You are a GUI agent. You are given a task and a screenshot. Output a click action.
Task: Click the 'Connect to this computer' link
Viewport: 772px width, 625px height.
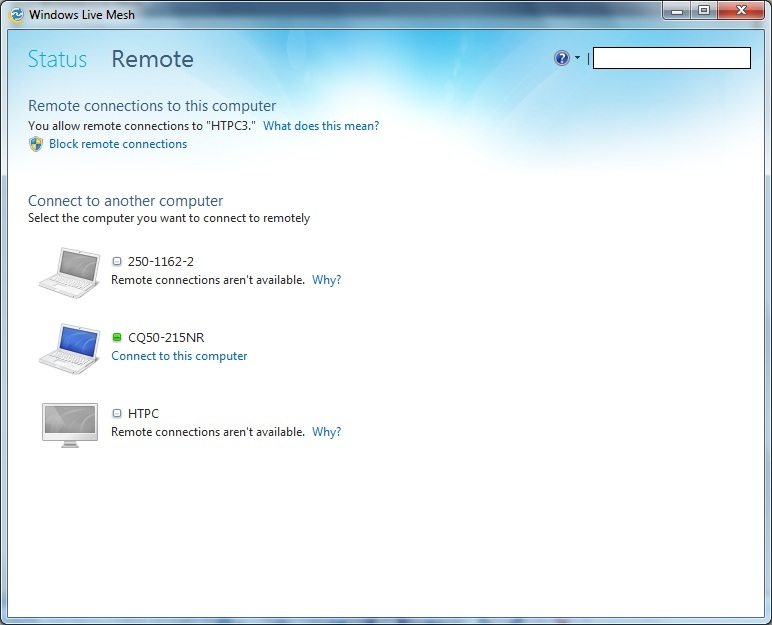coord(179,356)
